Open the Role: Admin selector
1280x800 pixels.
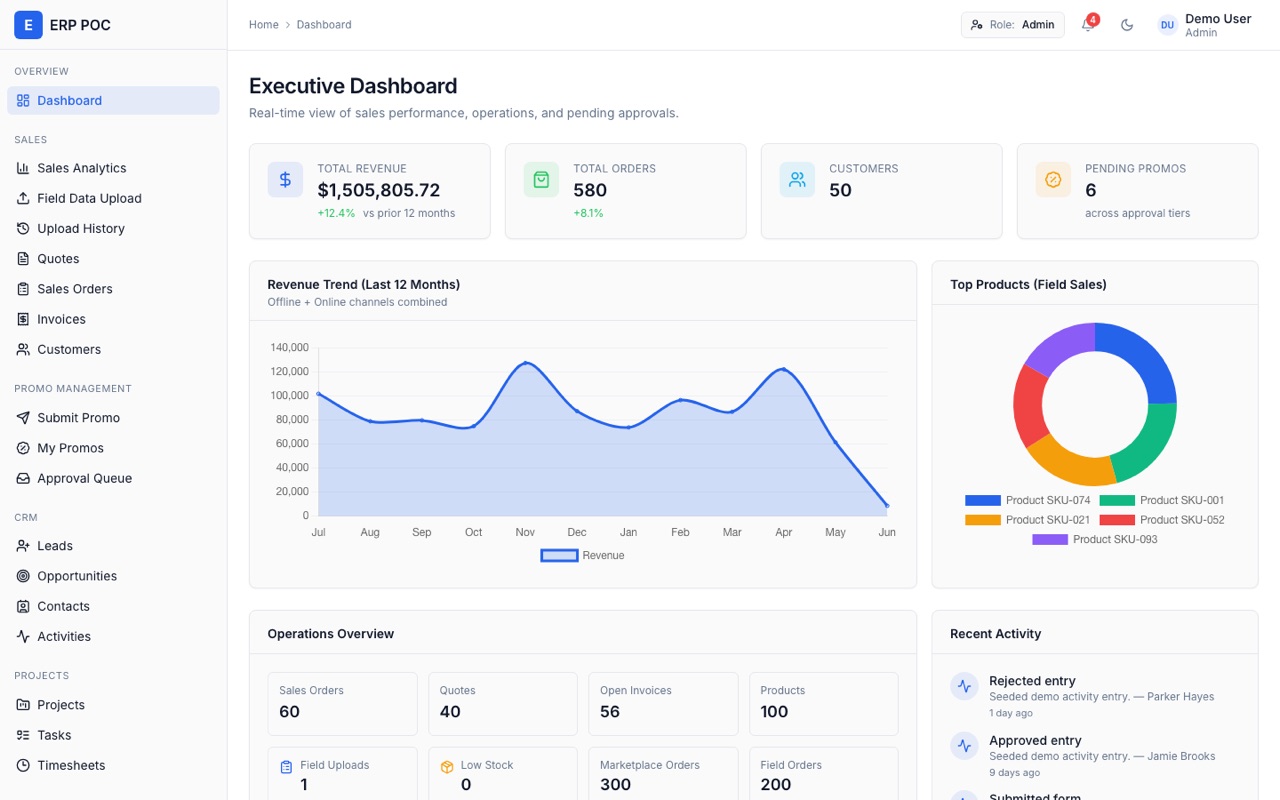pos(1012,25)
